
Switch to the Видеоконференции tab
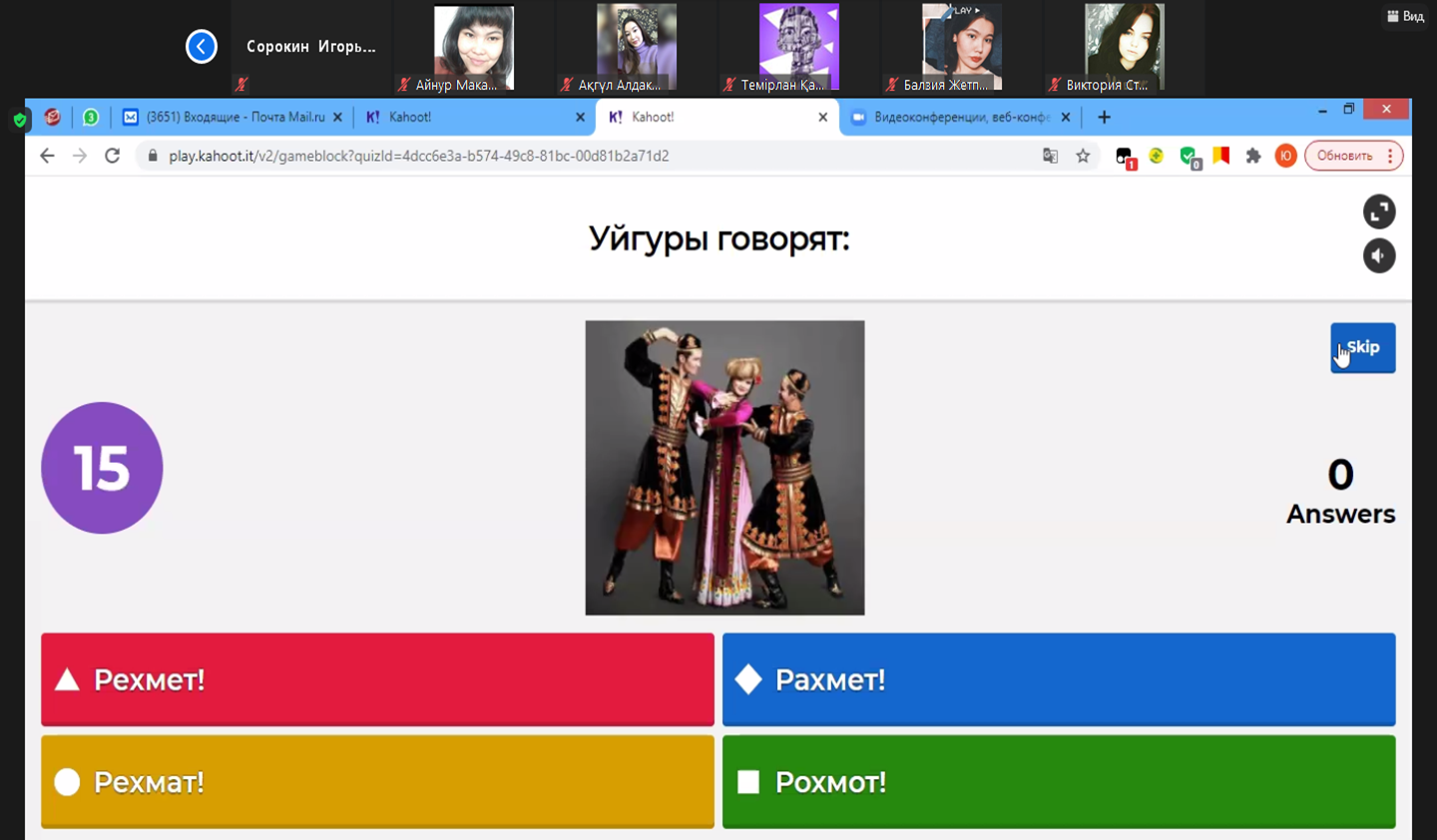tap(958, 118)
